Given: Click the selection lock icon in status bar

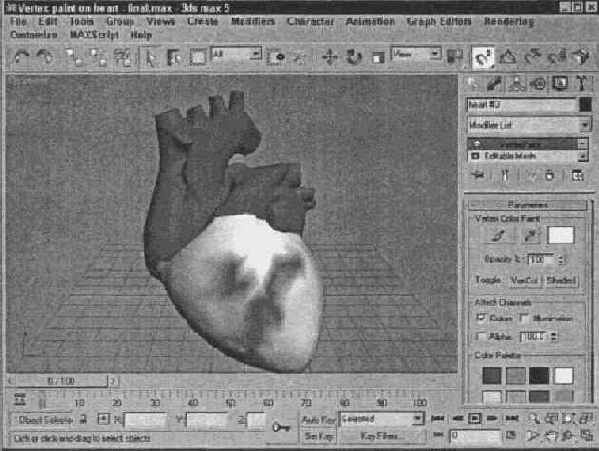Looking at the screenshot, I should (x=83, y=420).
